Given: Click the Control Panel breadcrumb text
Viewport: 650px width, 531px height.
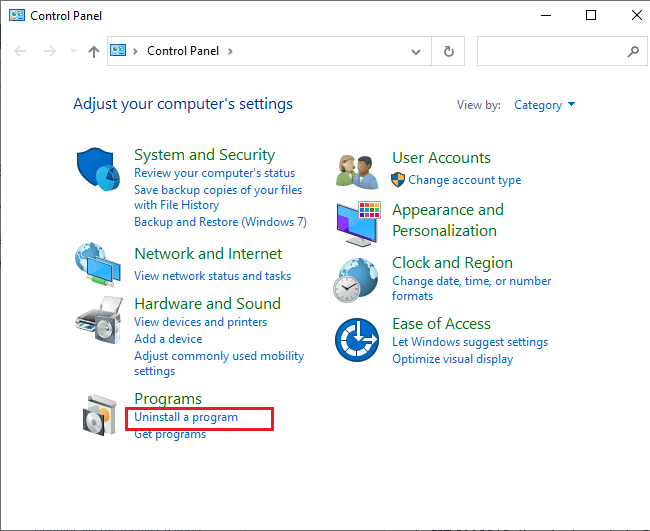Looking at the screenshot, I should (x=183, y=51).
